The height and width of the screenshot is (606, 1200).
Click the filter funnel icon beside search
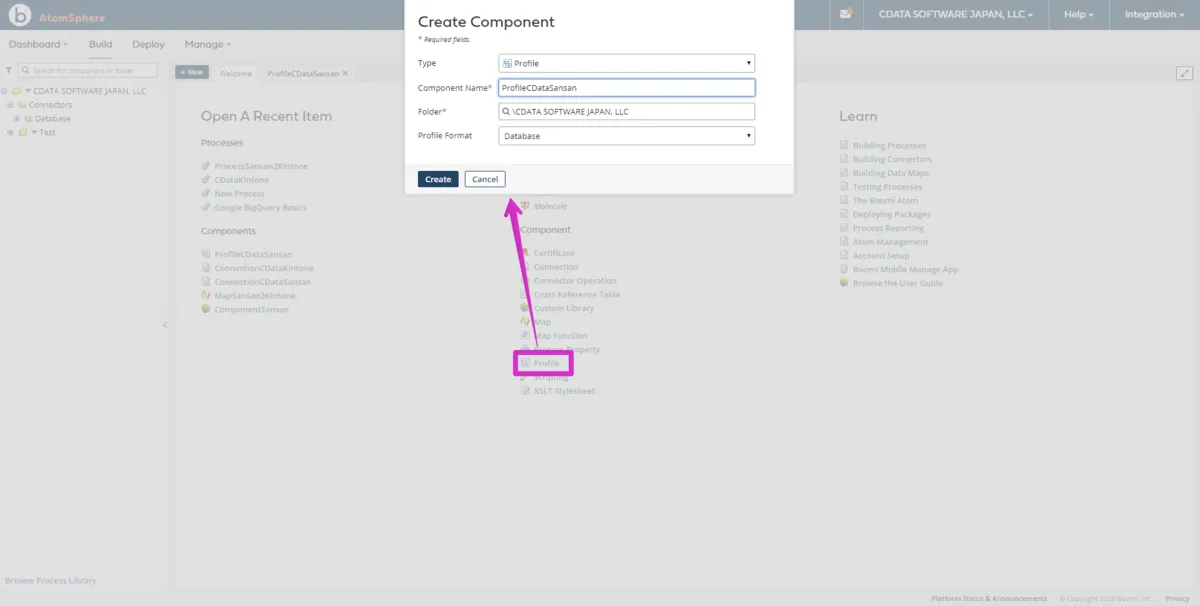(x=9, y=71)
